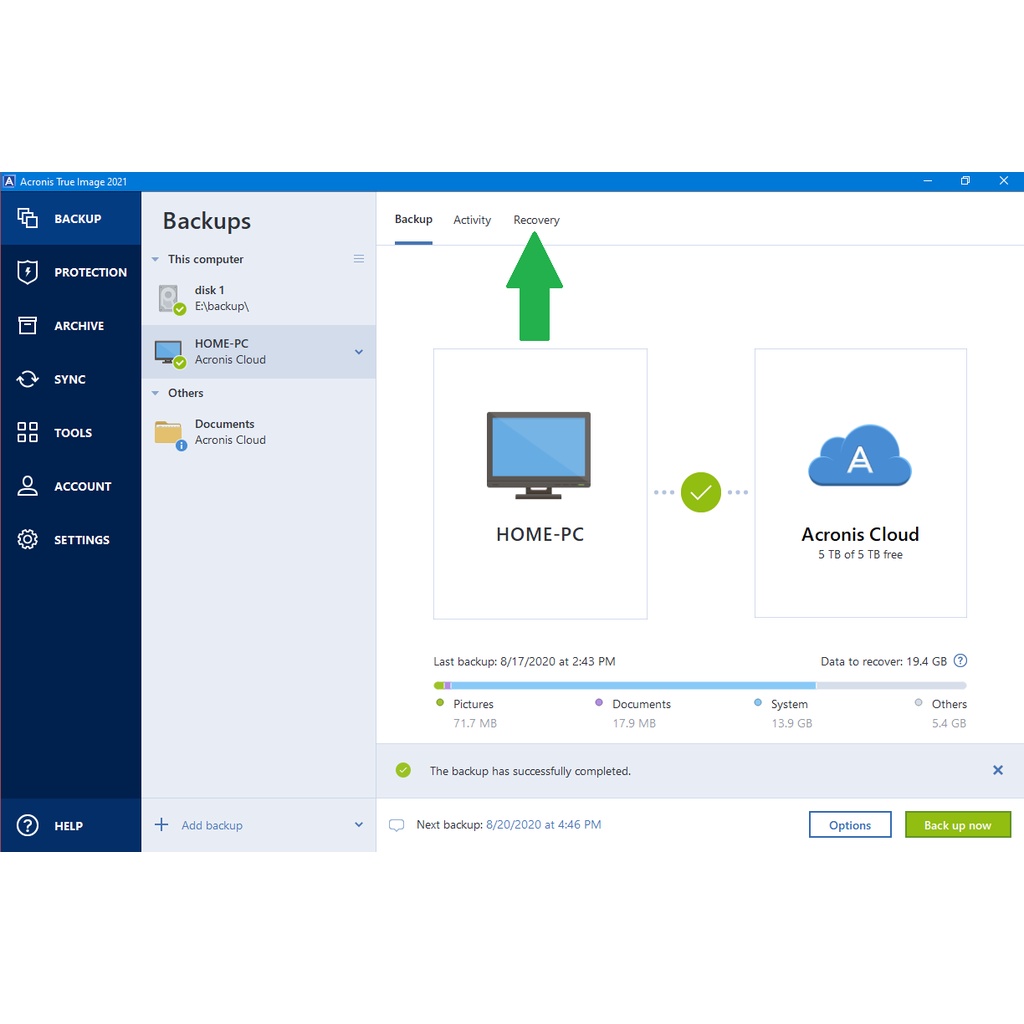Select the HOME-PC monitor icon in the backup list
Viewport: 1024px width, 1024px height.
click(x=170, y=353)
